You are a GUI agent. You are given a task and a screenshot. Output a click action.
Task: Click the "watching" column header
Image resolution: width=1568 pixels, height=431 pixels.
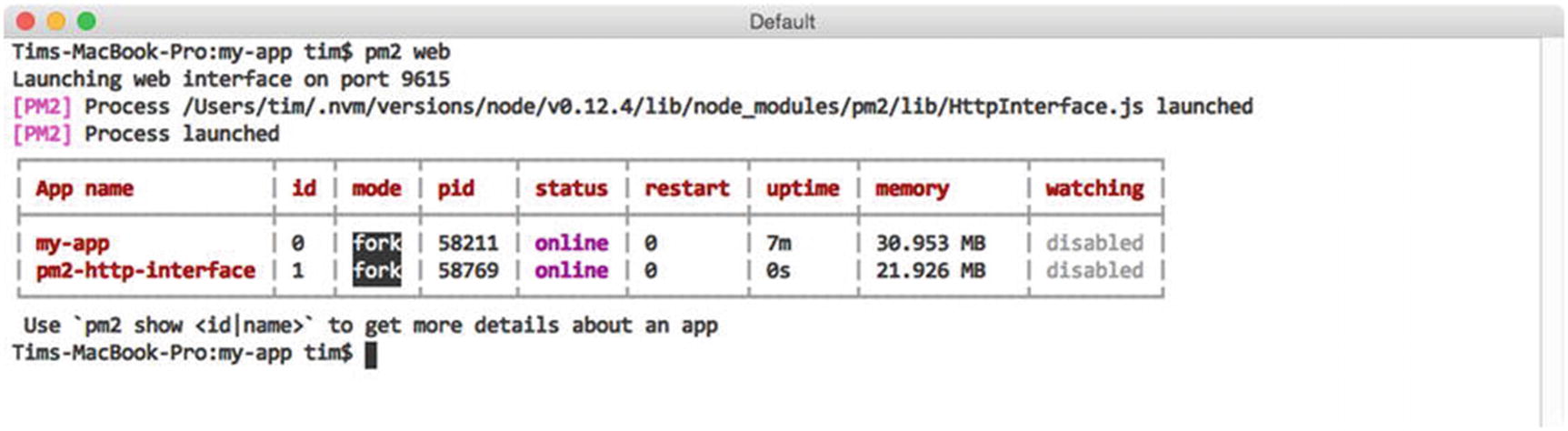point(1094,188)
